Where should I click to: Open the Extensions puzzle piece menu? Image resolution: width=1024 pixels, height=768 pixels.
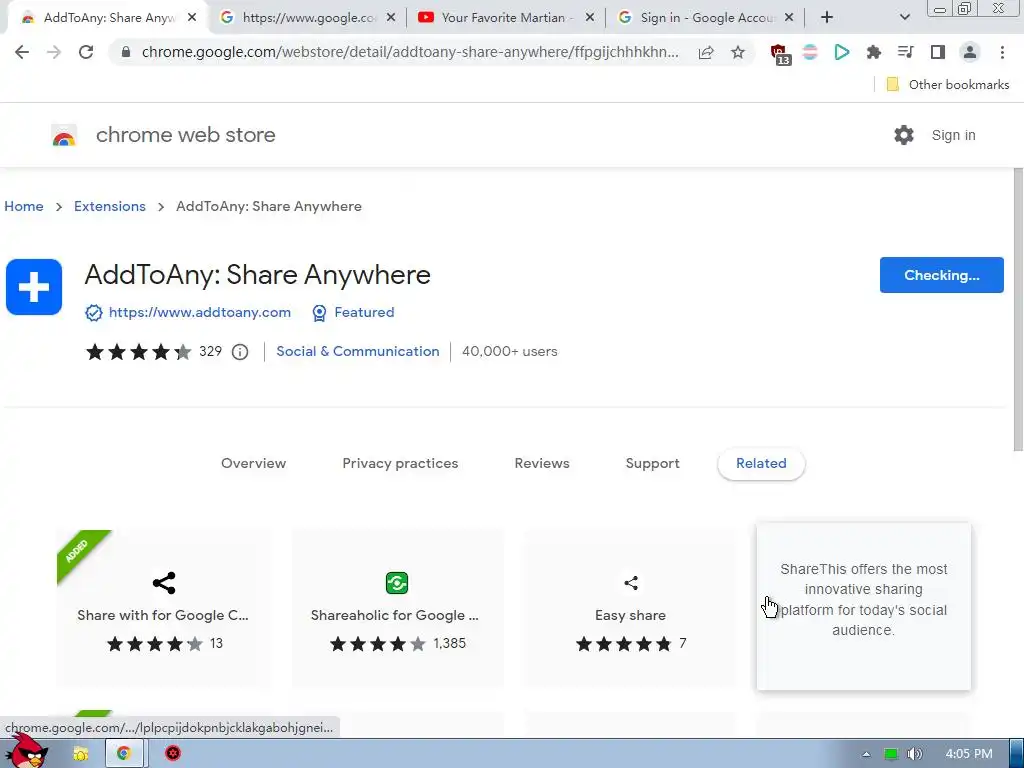[x=874, y=52]
